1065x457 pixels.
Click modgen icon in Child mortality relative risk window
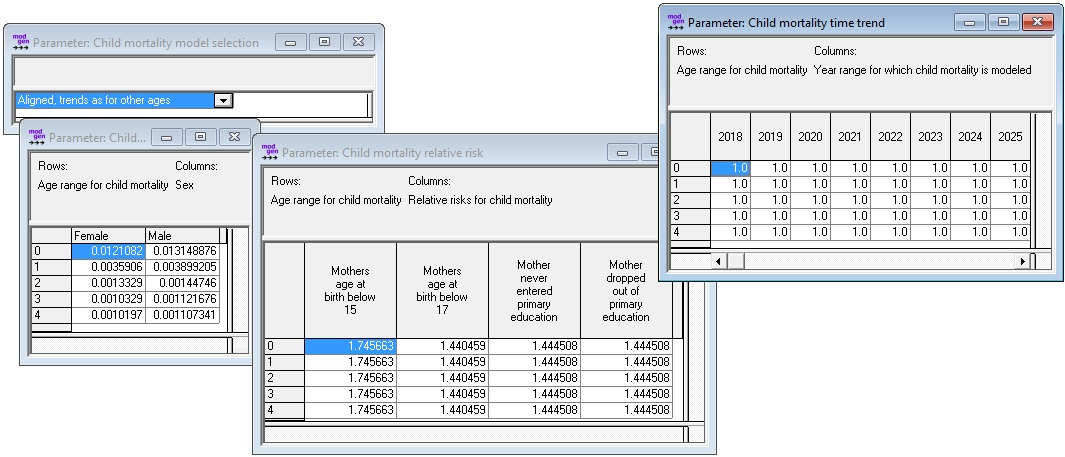coord(269,152)
